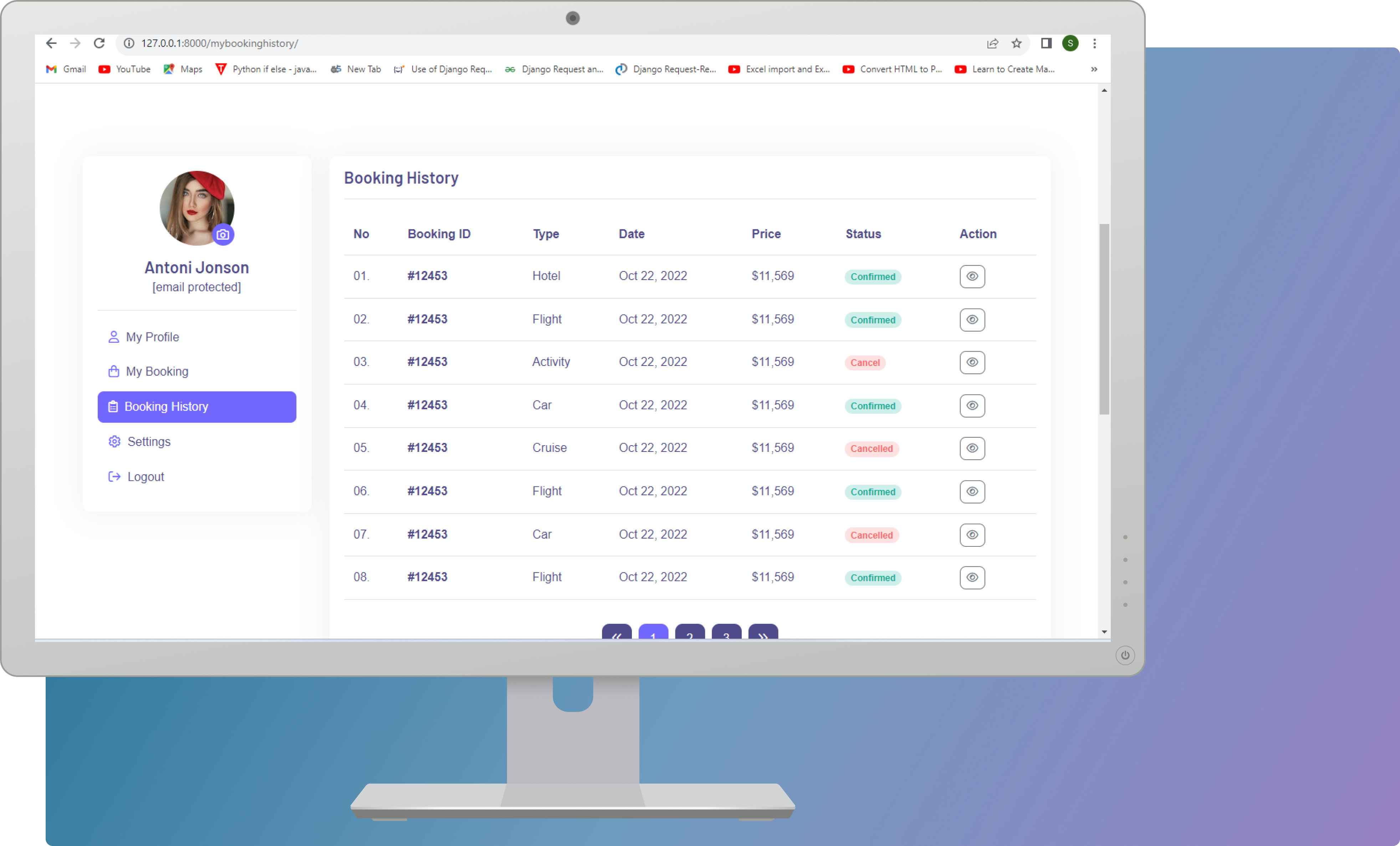Screen dimensions: 1400x846
Task: Expand to page 3 in pagination
Action: click(x=727, y=635)
